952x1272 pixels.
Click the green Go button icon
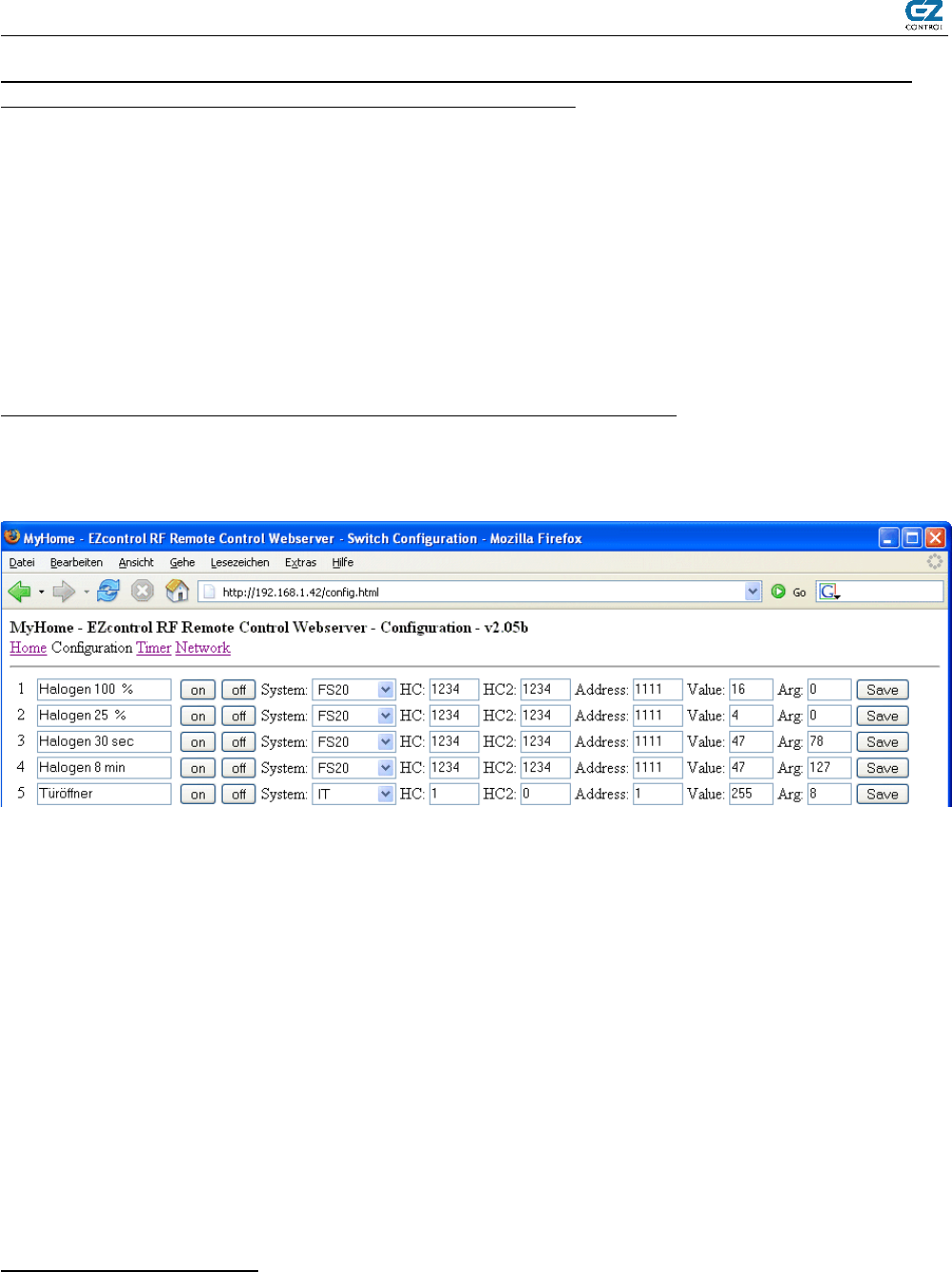pos(779,592)
